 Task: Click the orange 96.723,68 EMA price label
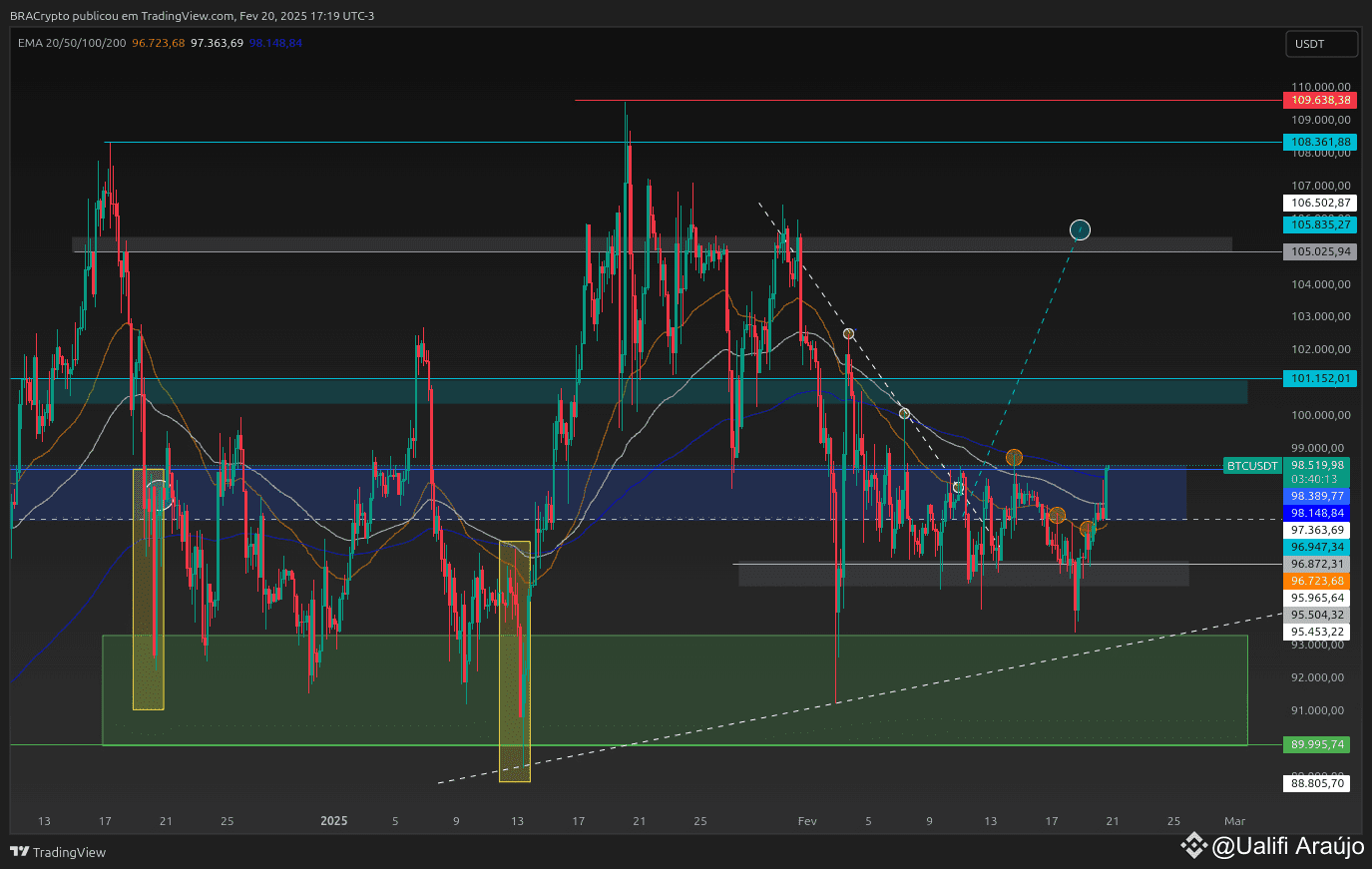[x=1316, y=581]
